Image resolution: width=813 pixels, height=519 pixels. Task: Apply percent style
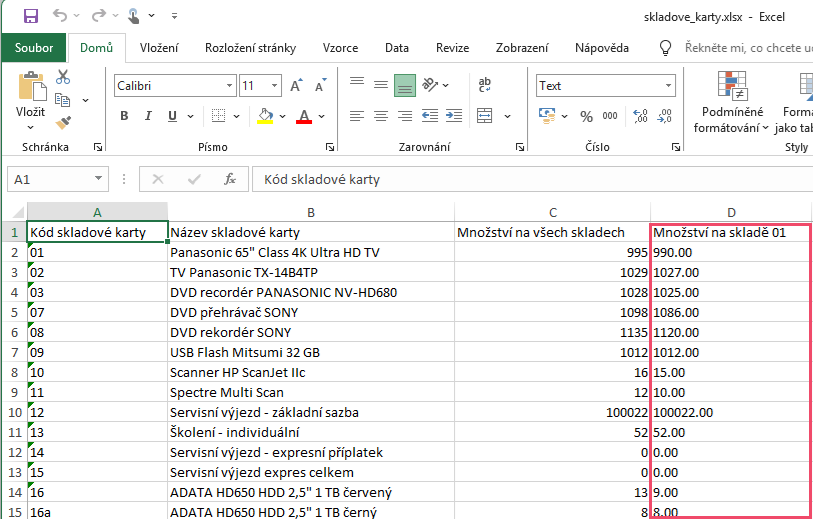tap(586, 116)
